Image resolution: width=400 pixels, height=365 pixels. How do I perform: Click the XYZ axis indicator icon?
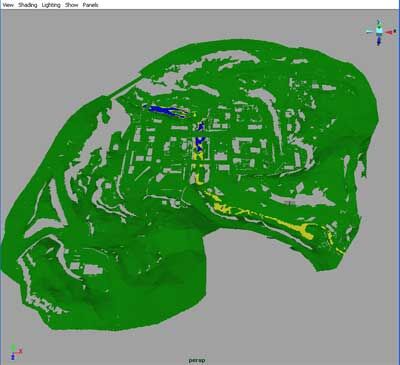(16, 352)
